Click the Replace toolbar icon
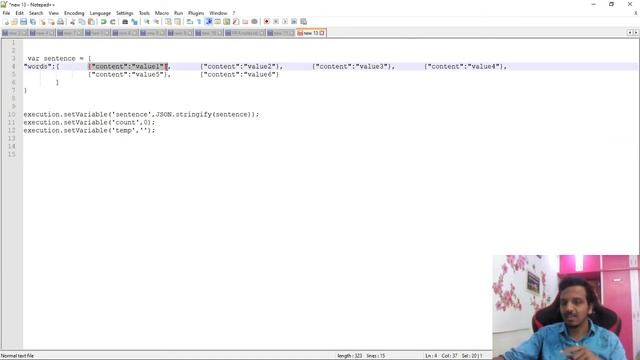This screenshot has height=360, width=640. (x=134, y=22)
